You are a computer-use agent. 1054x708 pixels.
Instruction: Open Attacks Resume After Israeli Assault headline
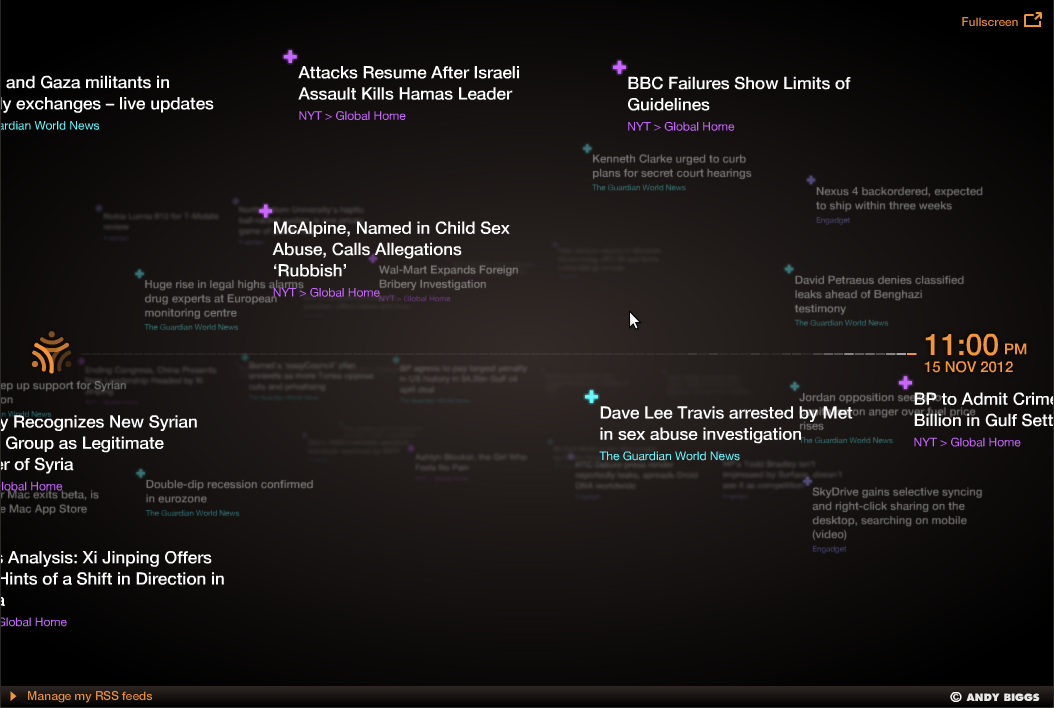tap(409, 83)
